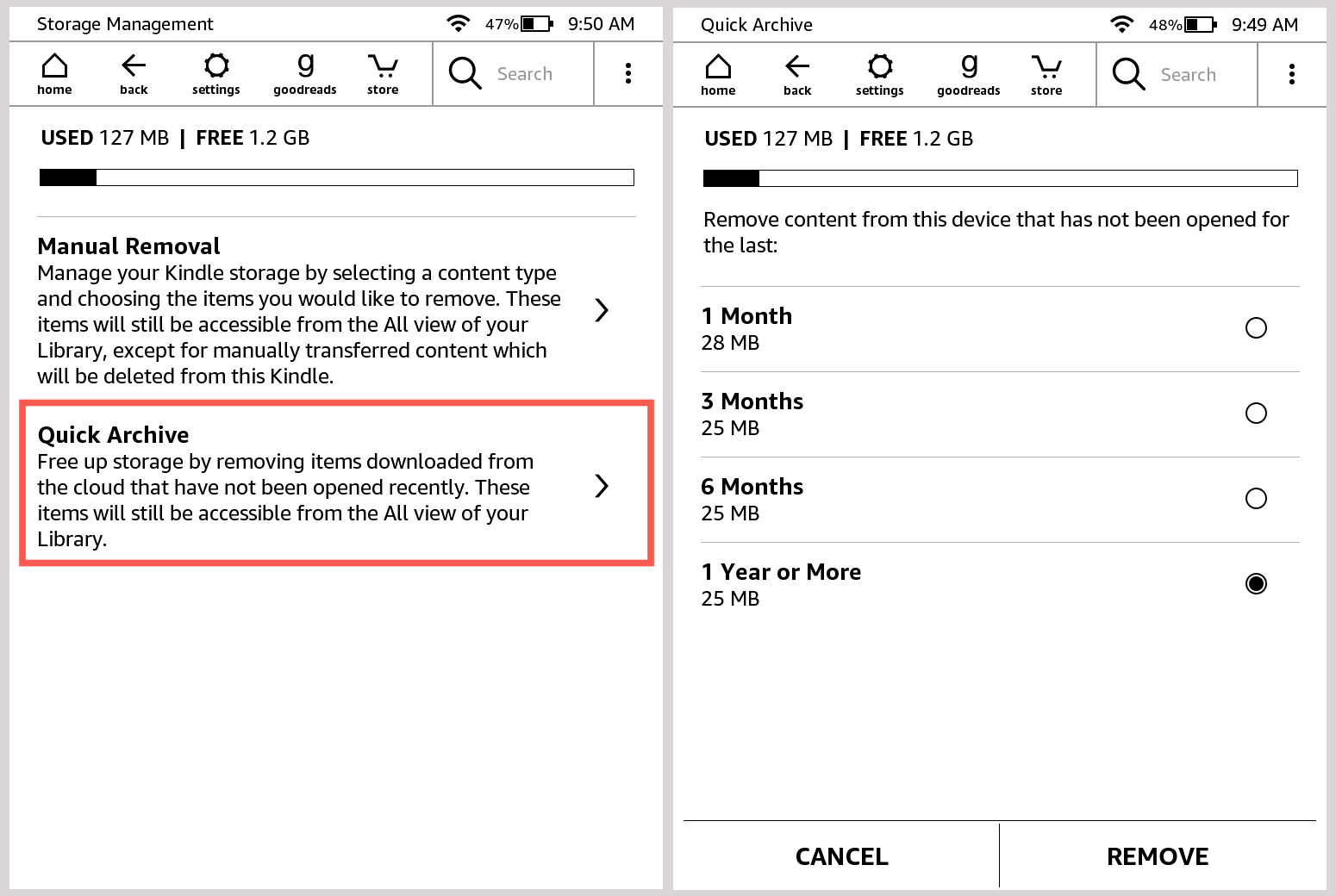This screenshot has width=1336, height=896.
Task: Tap storage usage bar in Storage Management
Action: coord(337,177)
